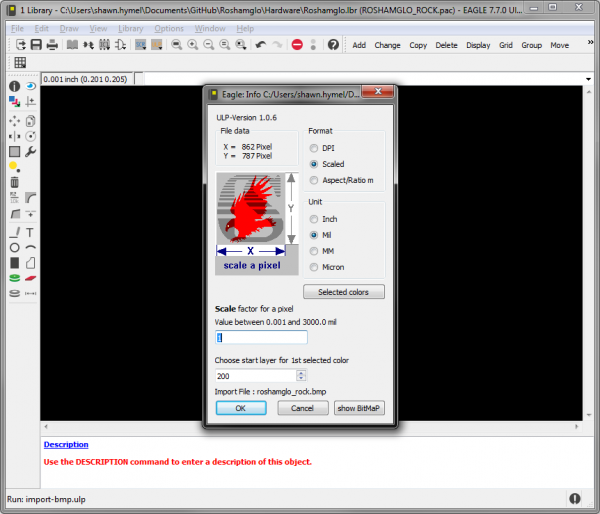Open the Help question mark icon
The width and height of the screenshot is (600, 514).
pyautogui.click(x=333, y=45)
